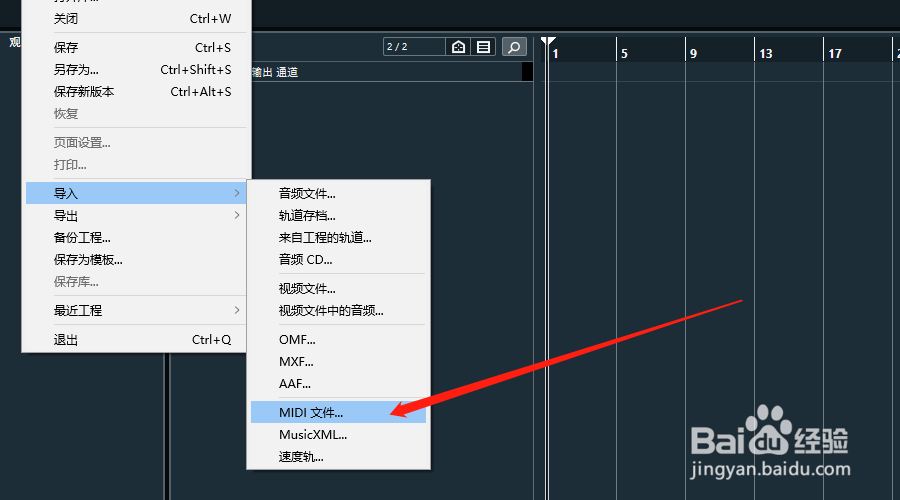Click the magnifier find-tracks icon

tap(514, 46)
